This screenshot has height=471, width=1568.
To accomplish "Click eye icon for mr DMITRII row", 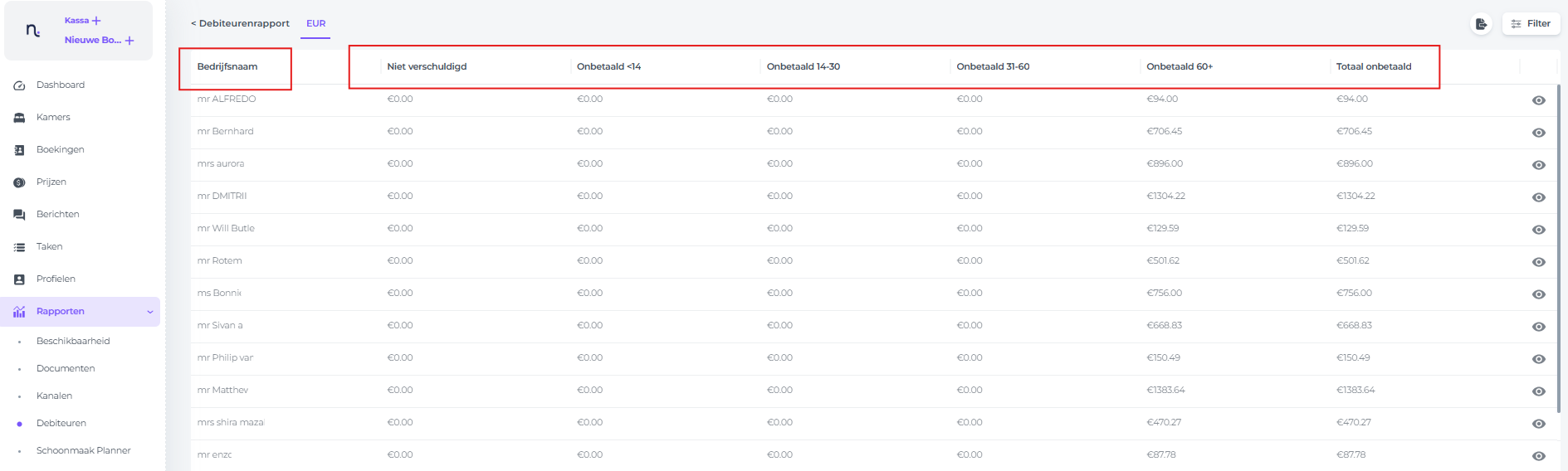I will point(1538,197).
